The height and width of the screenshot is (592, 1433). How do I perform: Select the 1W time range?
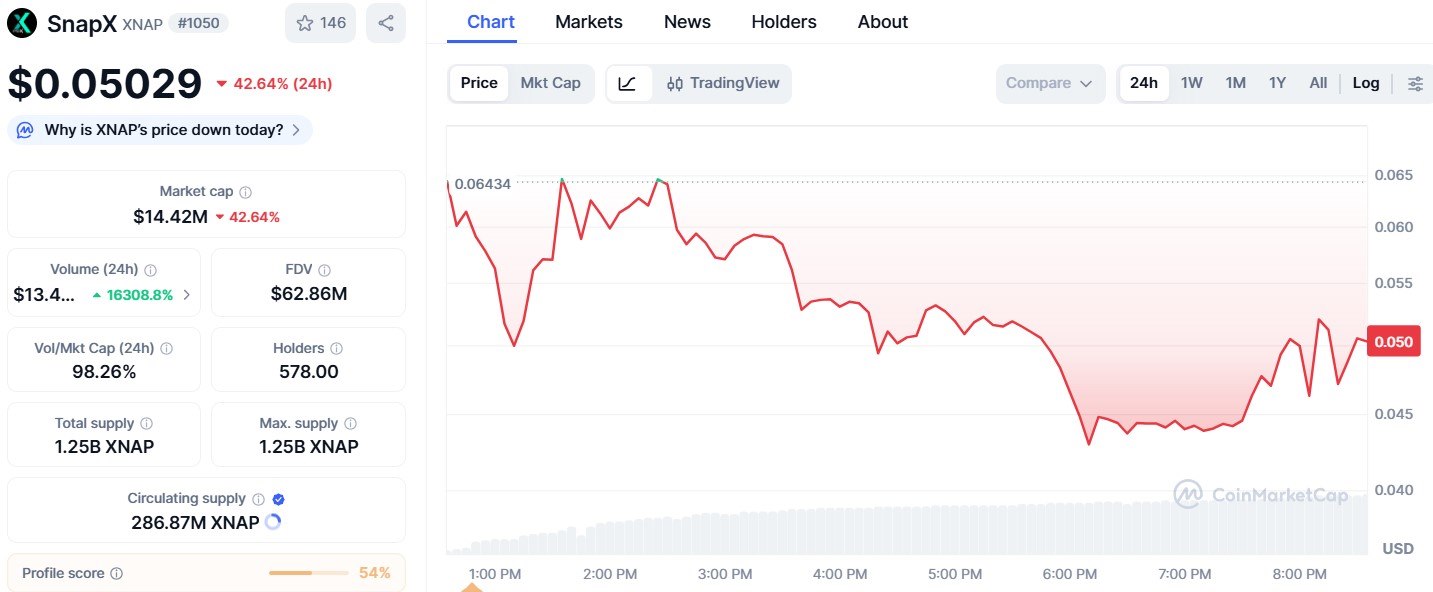point(1191,83)
